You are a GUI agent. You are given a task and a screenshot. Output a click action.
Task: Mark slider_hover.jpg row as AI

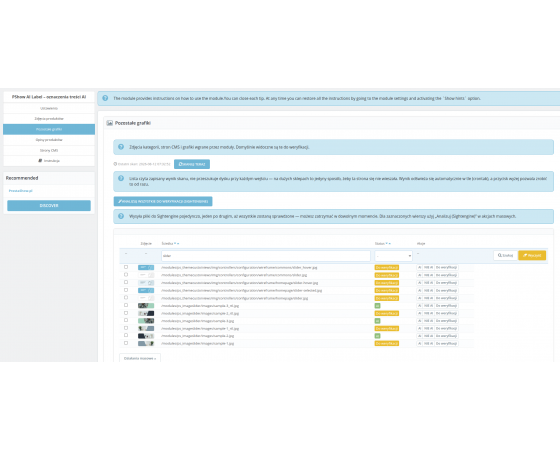coord(419,268)
